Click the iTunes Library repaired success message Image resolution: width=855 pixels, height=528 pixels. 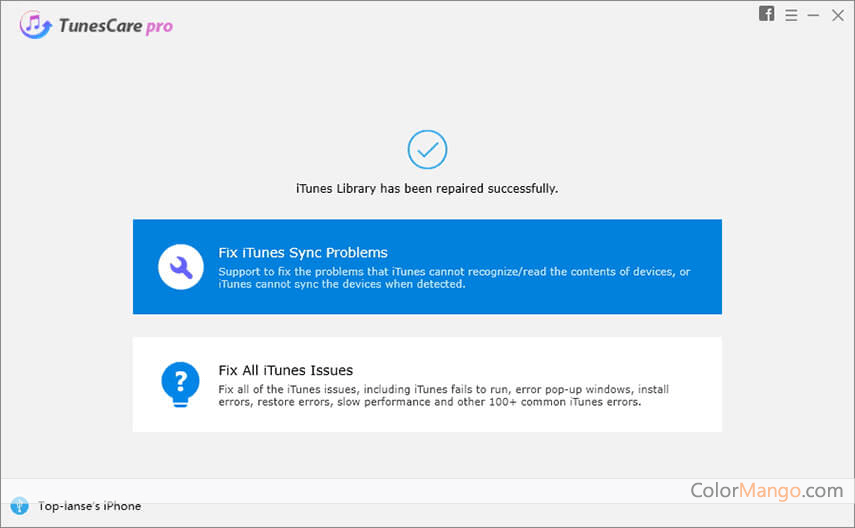(427, 188)
